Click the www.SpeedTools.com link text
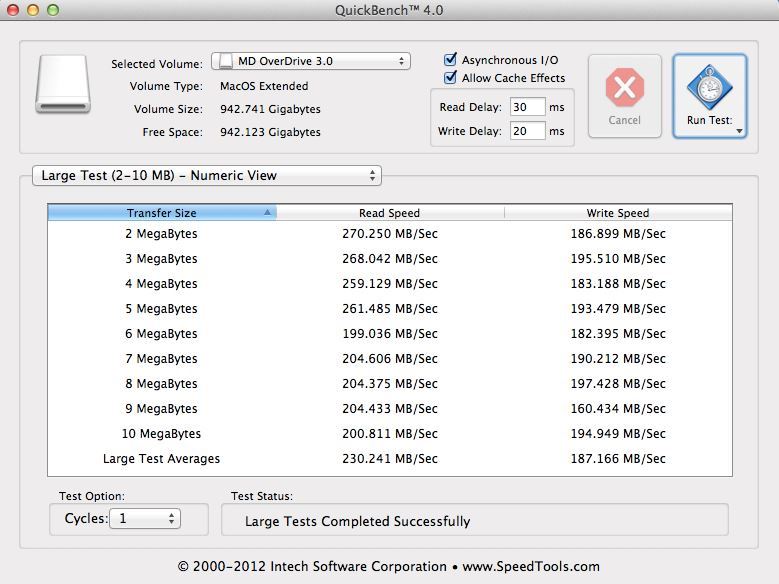Viewport: 779px width, 584px height. point(530,566)
